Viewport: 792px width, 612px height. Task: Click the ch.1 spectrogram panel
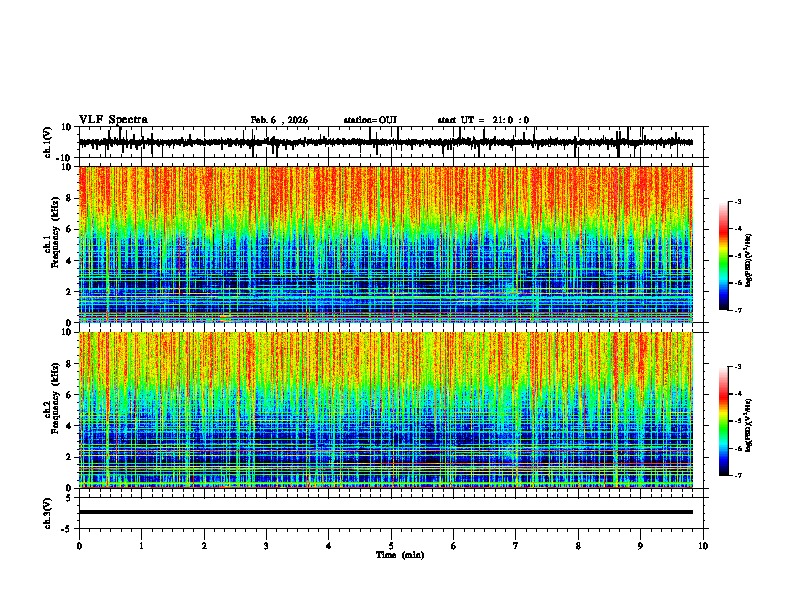(x=386, y=244)
